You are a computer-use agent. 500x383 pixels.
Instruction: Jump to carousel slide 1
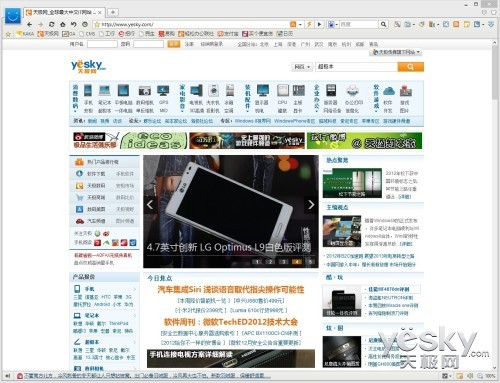pyautogui.click(x=257, y=262)
